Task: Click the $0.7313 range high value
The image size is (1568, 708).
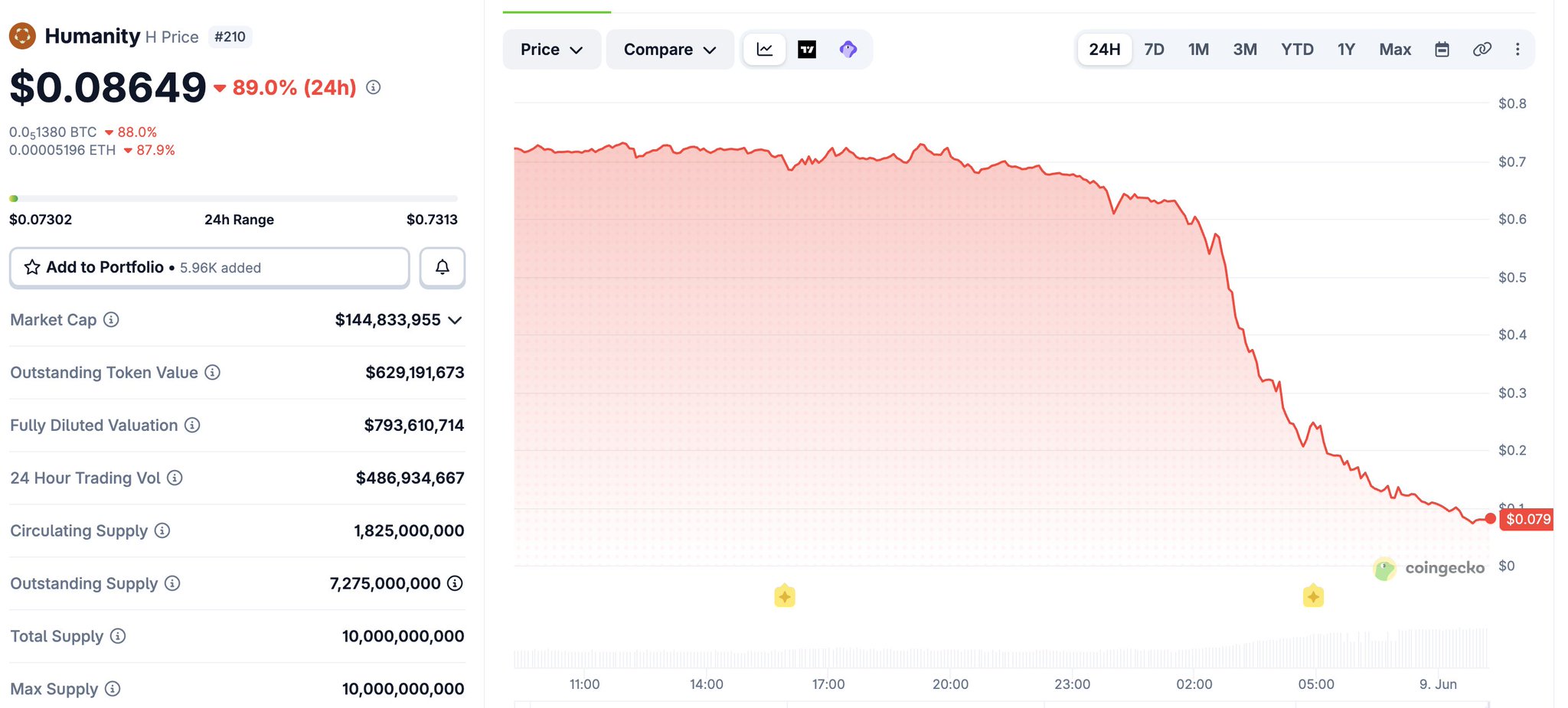Action: click(432, 220)
